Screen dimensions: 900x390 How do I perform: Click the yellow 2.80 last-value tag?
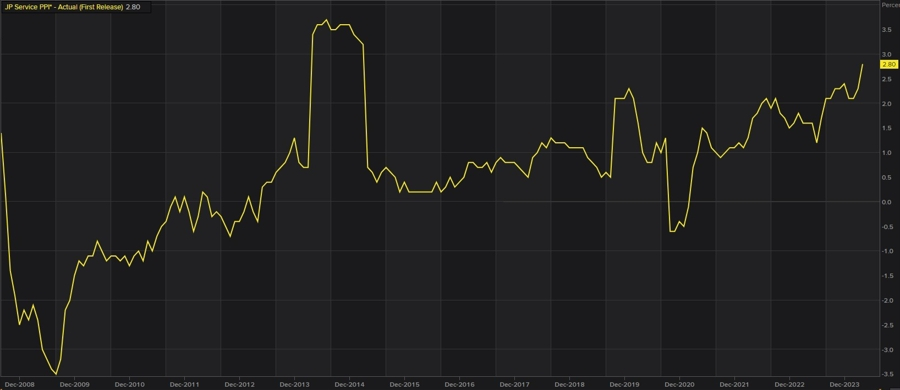point(889,64)
